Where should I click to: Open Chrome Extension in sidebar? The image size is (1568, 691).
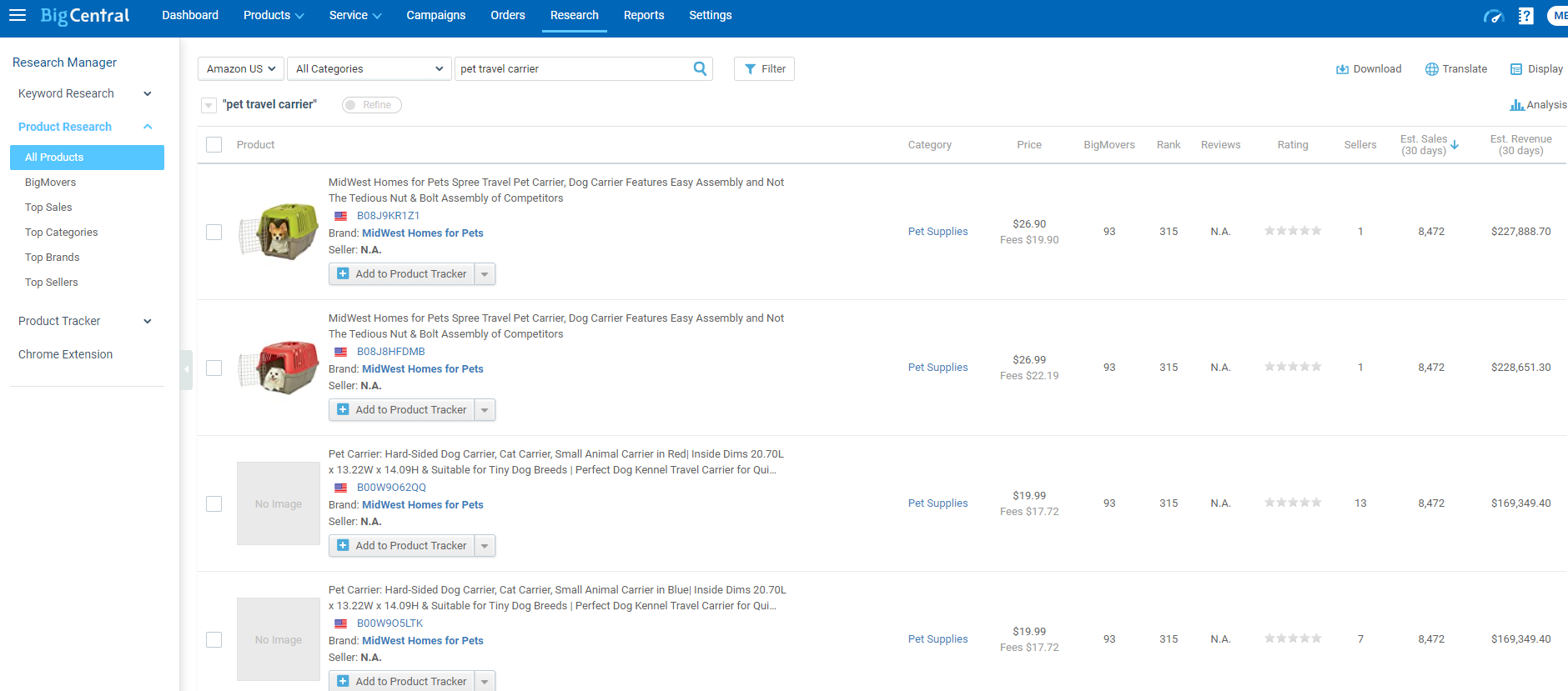[65, 354]
